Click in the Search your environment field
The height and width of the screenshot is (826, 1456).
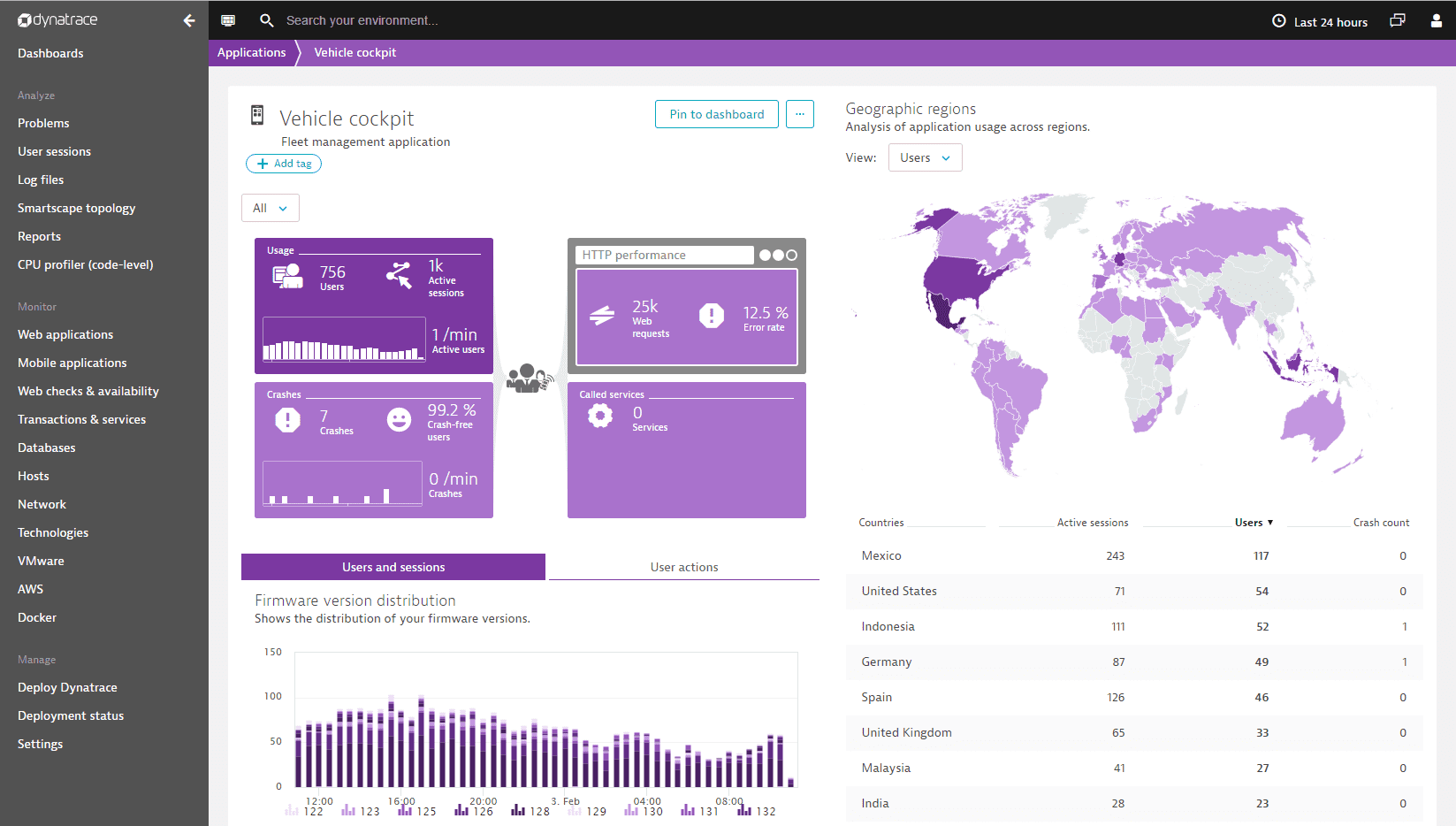(362, 20)
